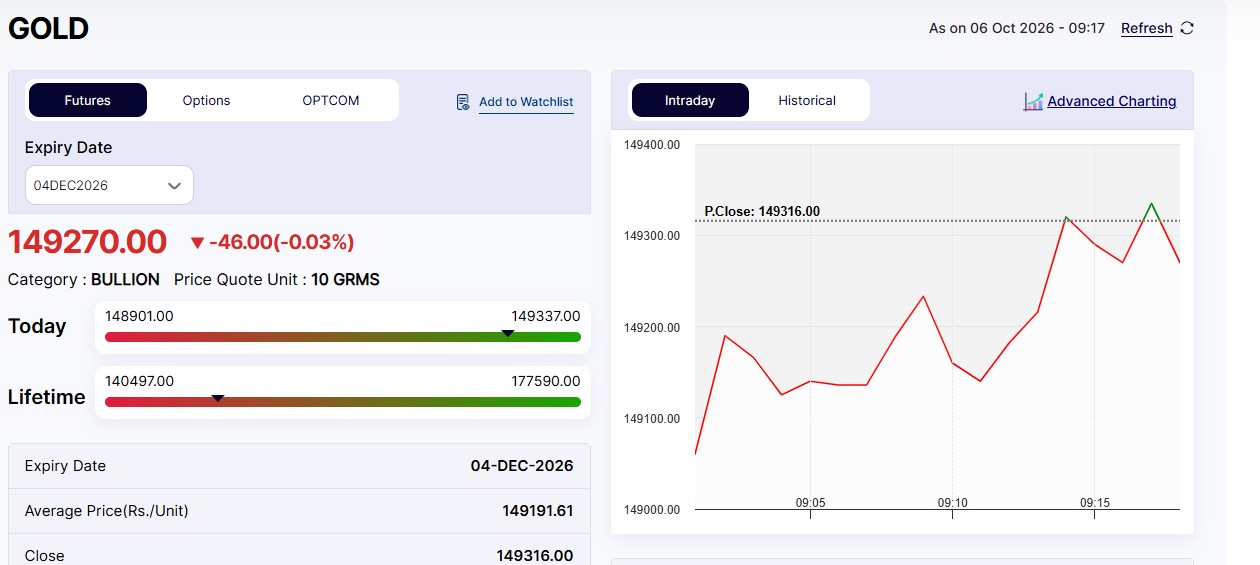Open the Expiry Date dropdown 04DEC2026
Screen dimensions: 1260x565
(109, 185)
